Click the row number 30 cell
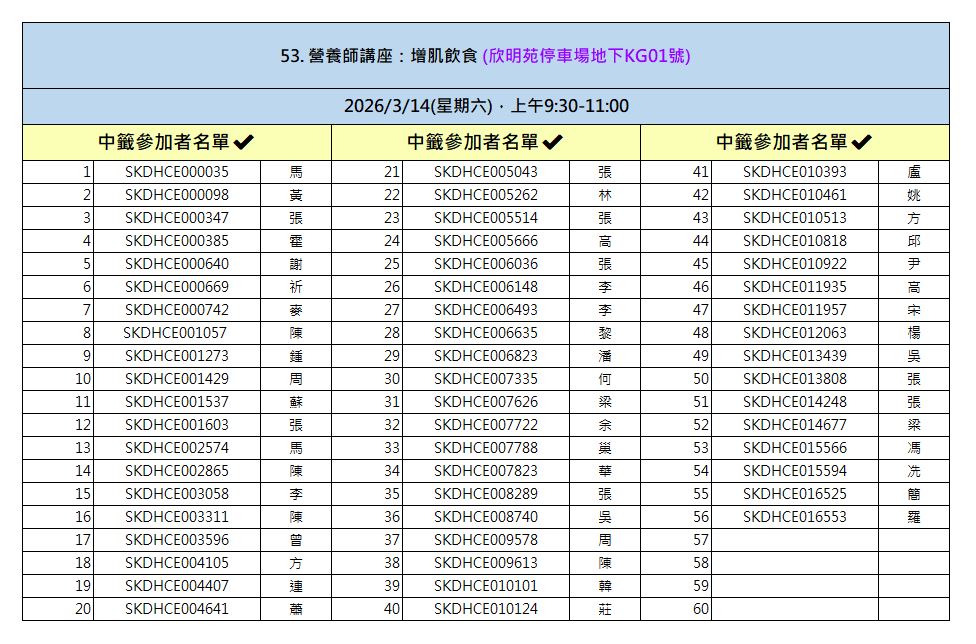 pyautogui.click(x=367, y=379)
